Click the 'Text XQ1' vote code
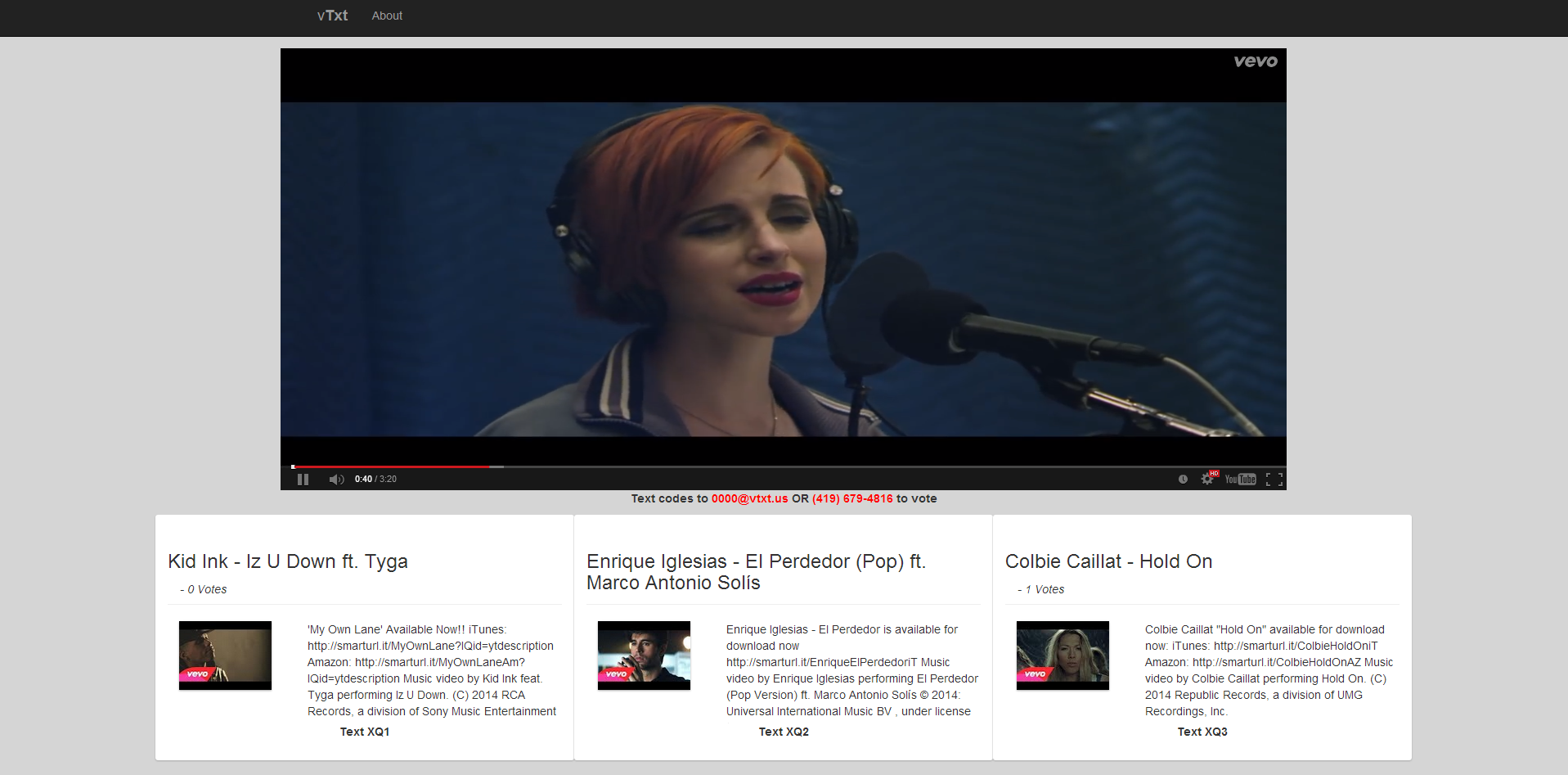The height and width of the screenshot is (775, 1568). tap(365, 732)
